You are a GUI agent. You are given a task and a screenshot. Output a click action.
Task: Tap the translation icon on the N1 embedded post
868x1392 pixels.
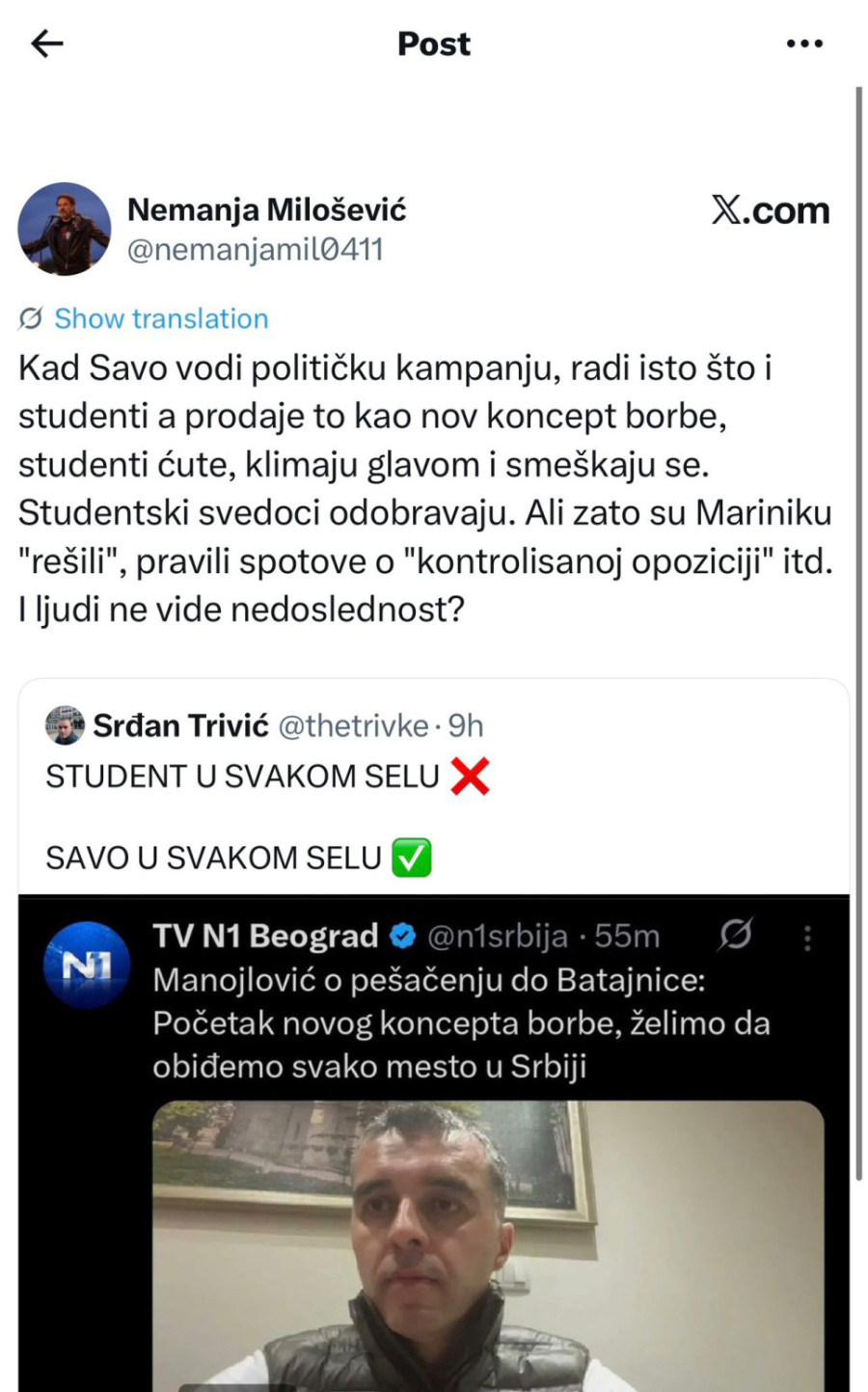(x=734, y=935)
